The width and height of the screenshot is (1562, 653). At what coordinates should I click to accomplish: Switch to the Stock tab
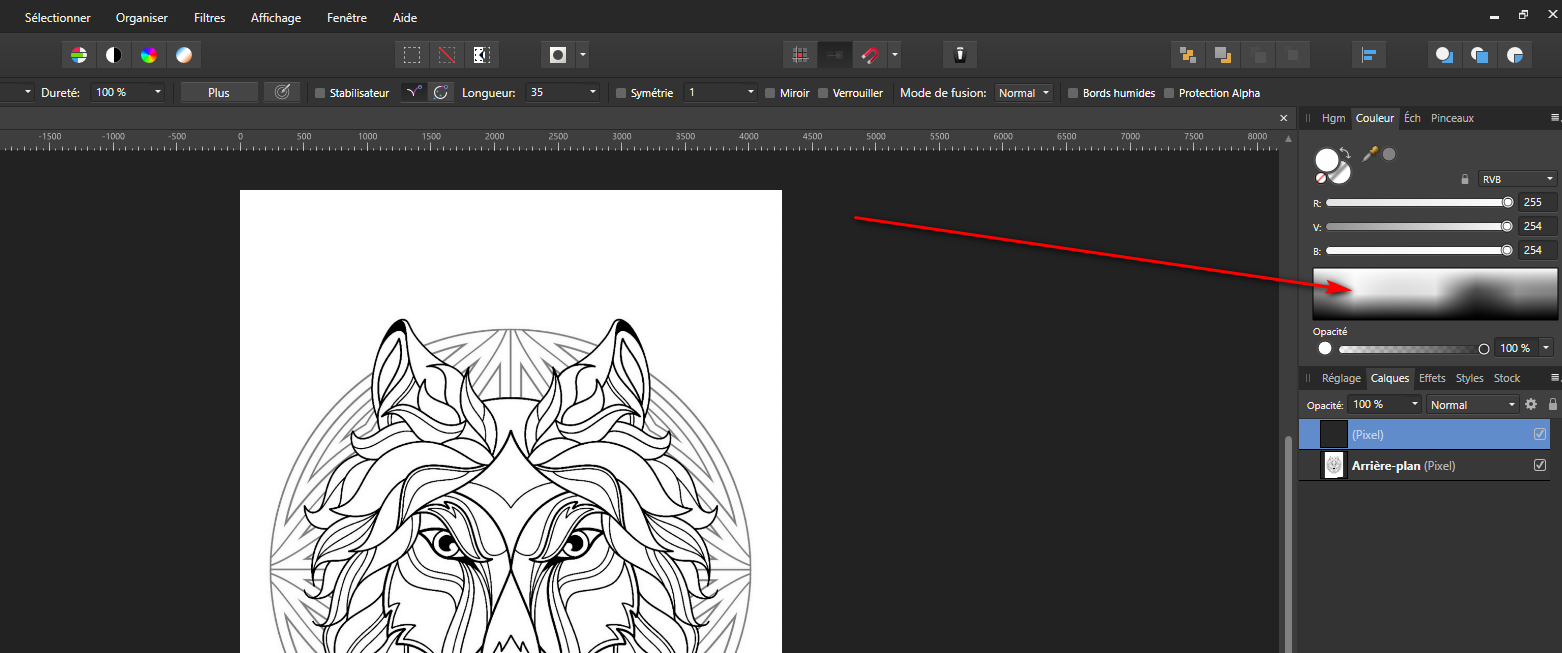coord(1507,378)
